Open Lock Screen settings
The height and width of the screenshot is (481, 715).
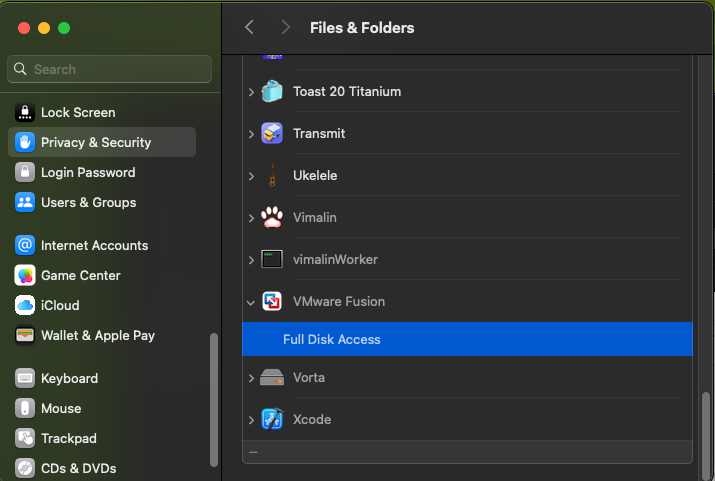pos(102,112)
